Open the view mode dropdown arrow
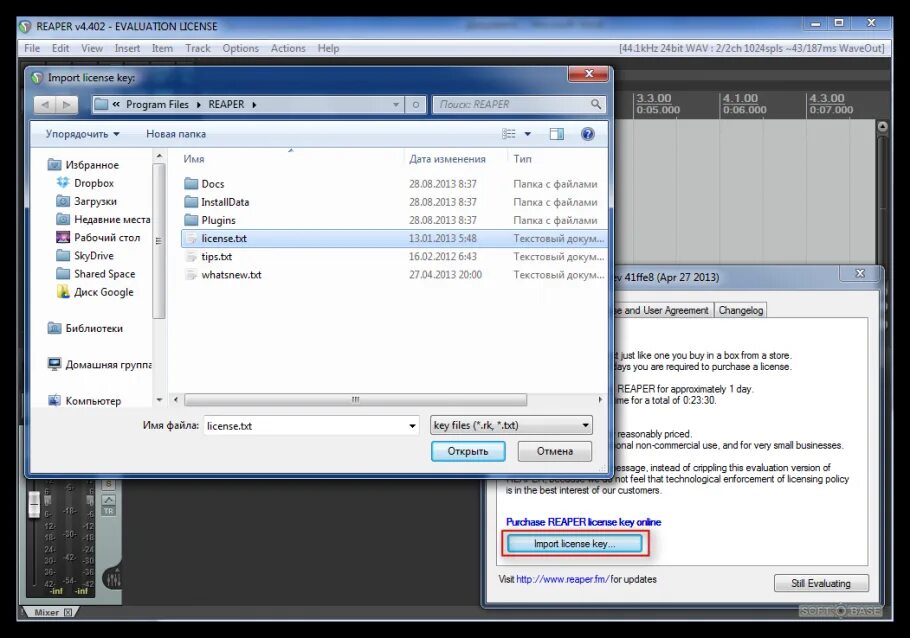The height and width of the screenshot is (638, 910). [528, 134]
